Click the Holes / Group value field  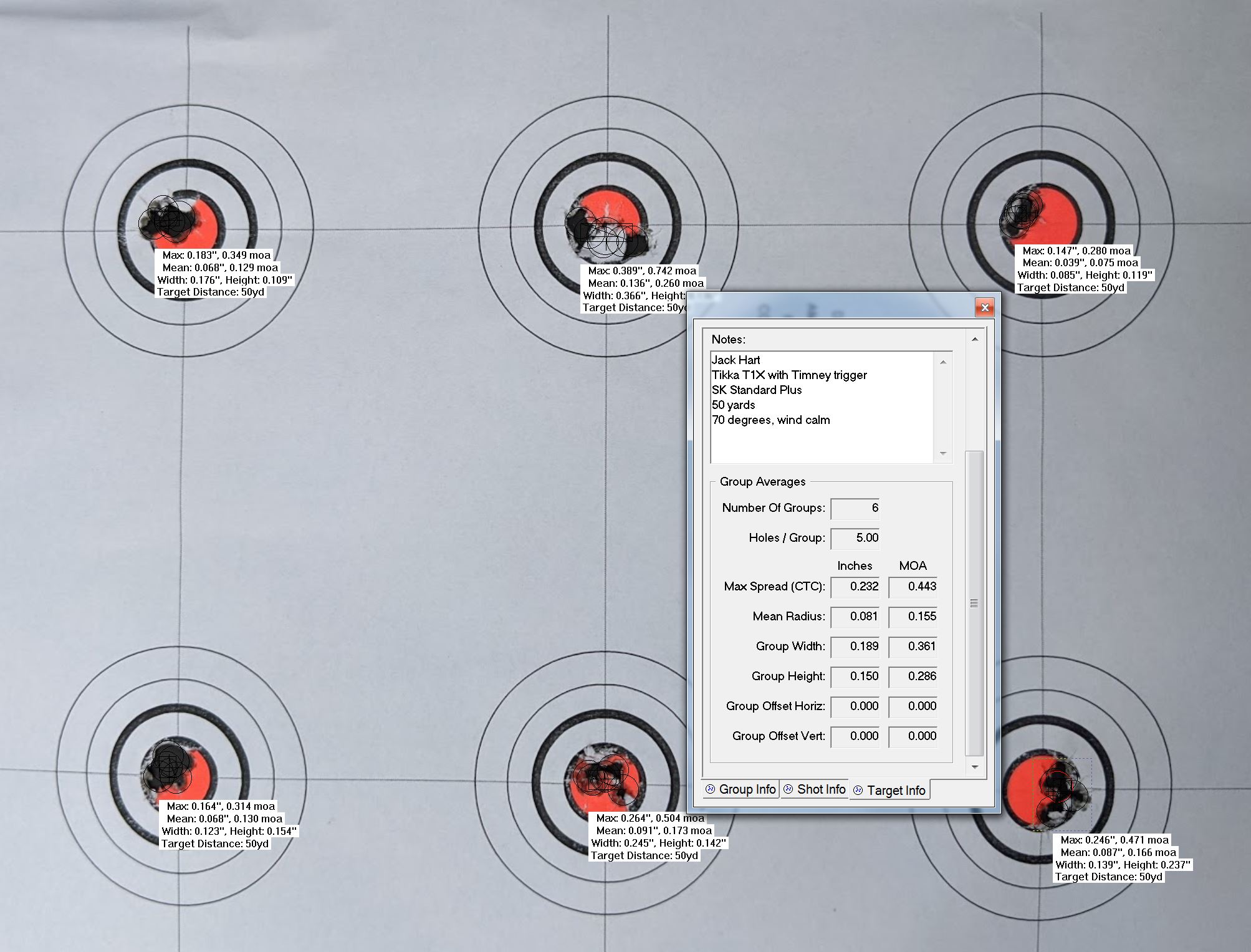pyautogui.click(x=855, y=538)
